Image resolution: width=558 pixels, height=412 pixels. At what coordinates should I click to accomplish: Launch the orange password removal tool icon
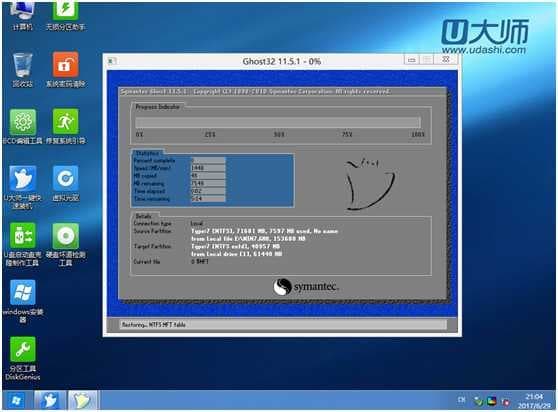(x=65, y=70)
